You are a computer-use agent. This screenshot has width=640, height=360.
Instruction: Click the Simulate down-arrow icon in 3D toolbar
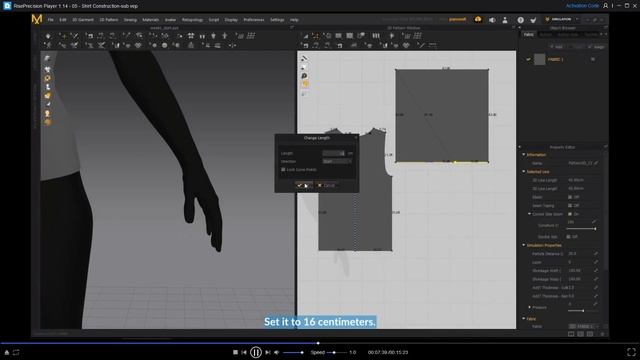tap(48, 36)
